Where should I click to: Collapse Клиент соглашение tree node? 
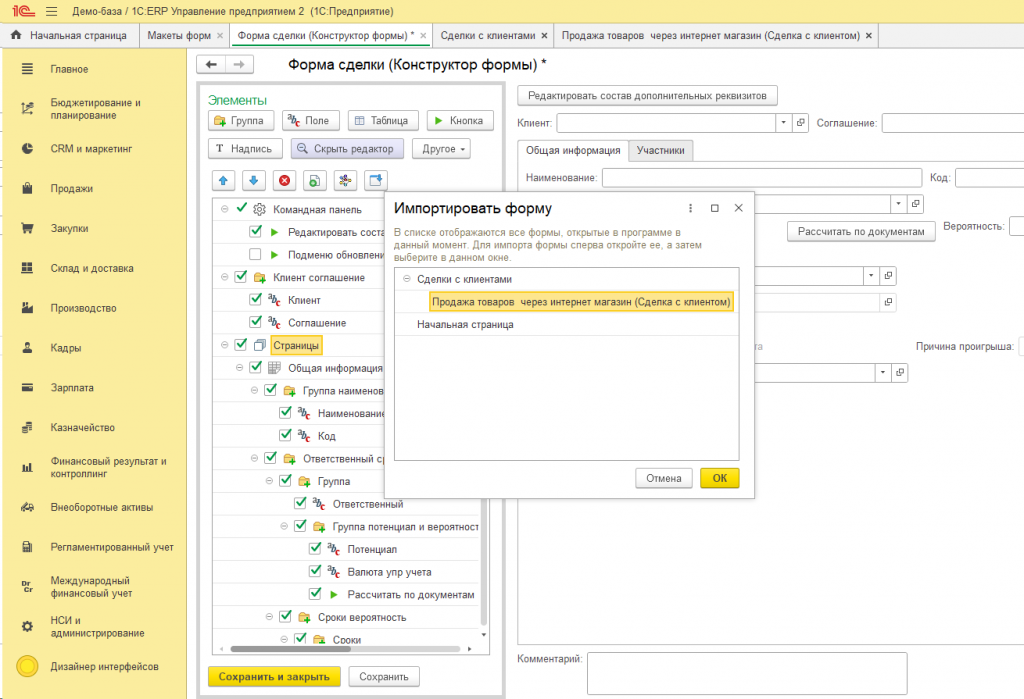tap(225, 277)
